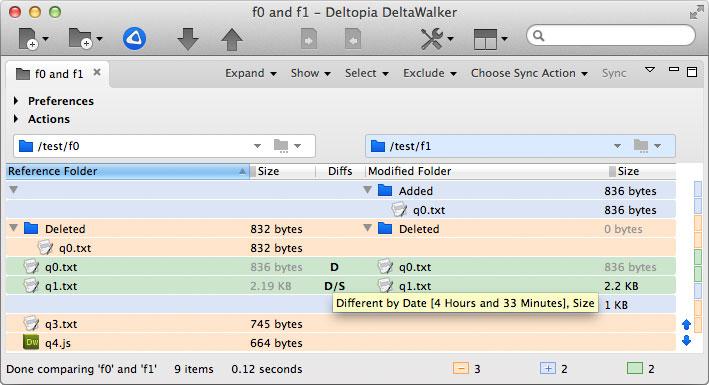Go to previous difference with up arrow
The image size is (709, 385).
click(232, 39)
